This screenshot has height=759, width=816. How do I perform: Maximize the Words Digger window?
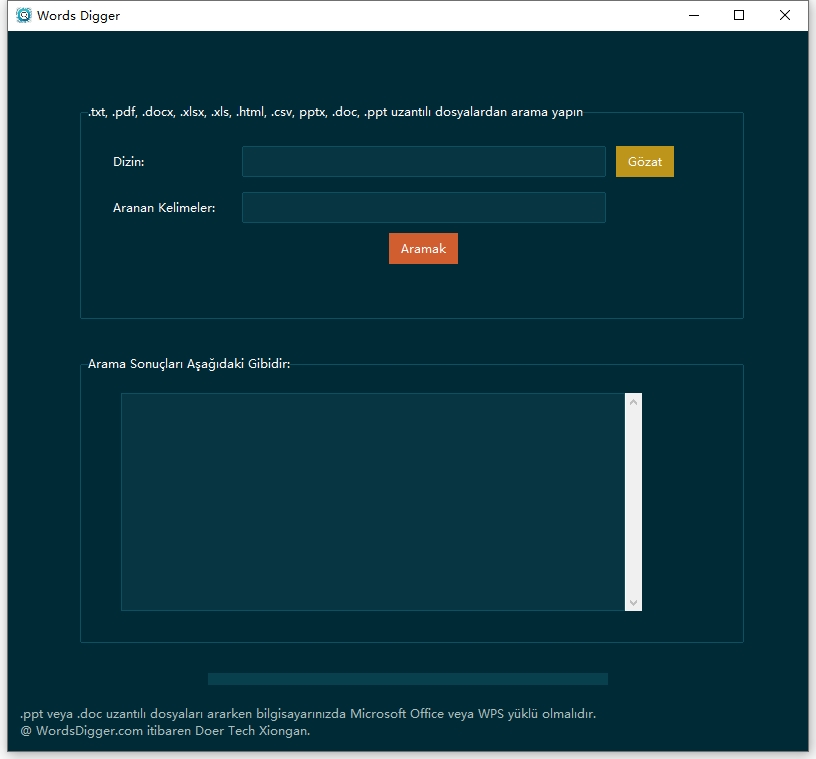click(x=739, y=16)
